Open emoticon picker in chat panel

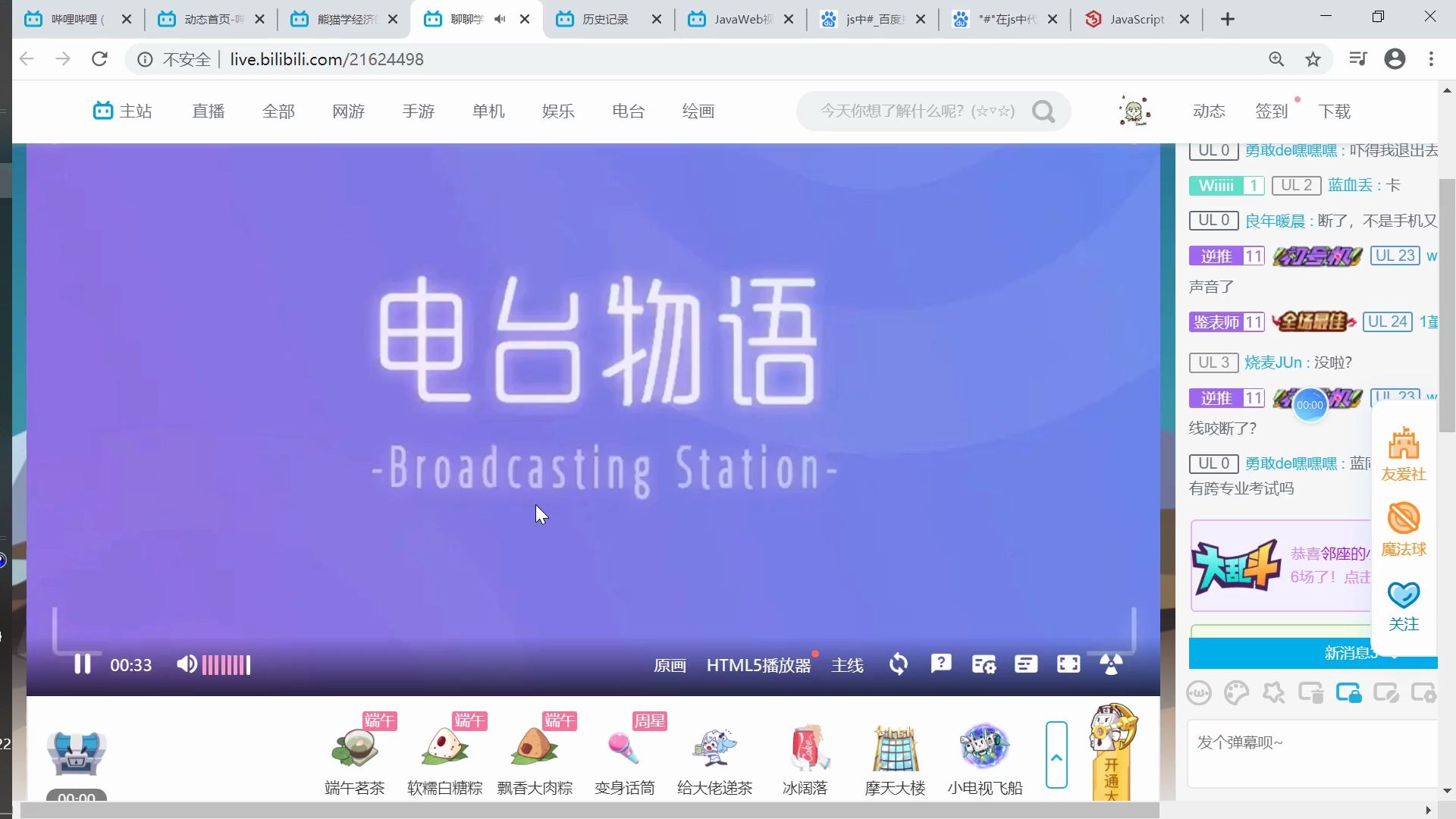click(x=1199, y=692)
